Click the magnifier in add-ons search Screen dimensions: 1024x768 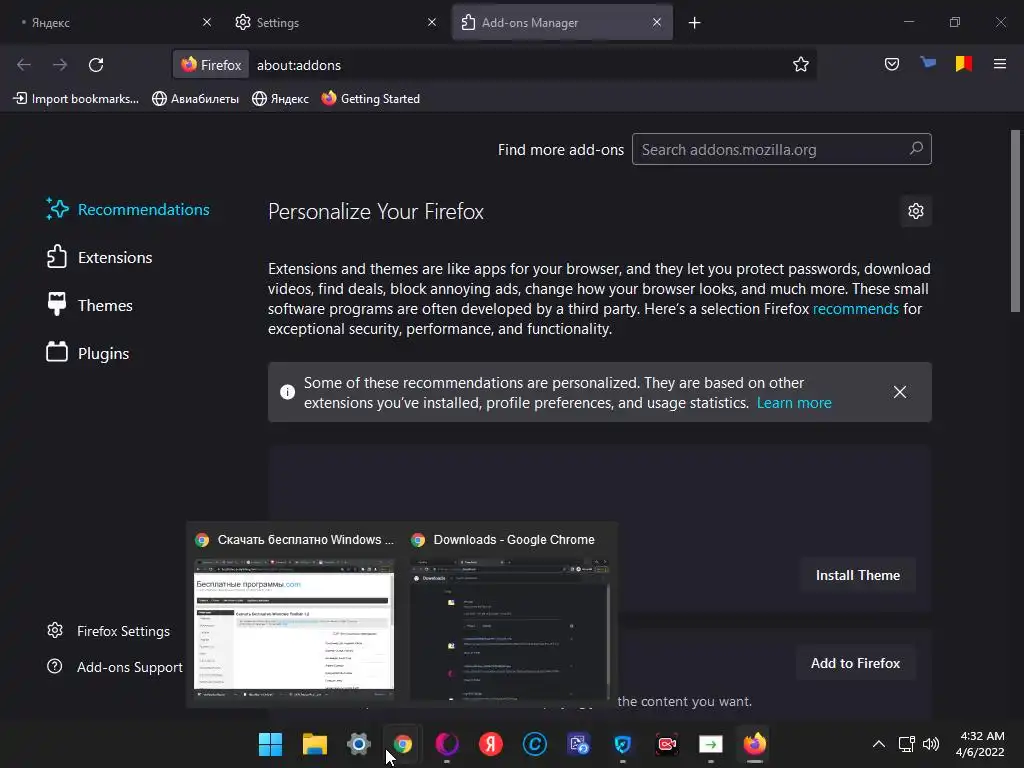[916, 149]
